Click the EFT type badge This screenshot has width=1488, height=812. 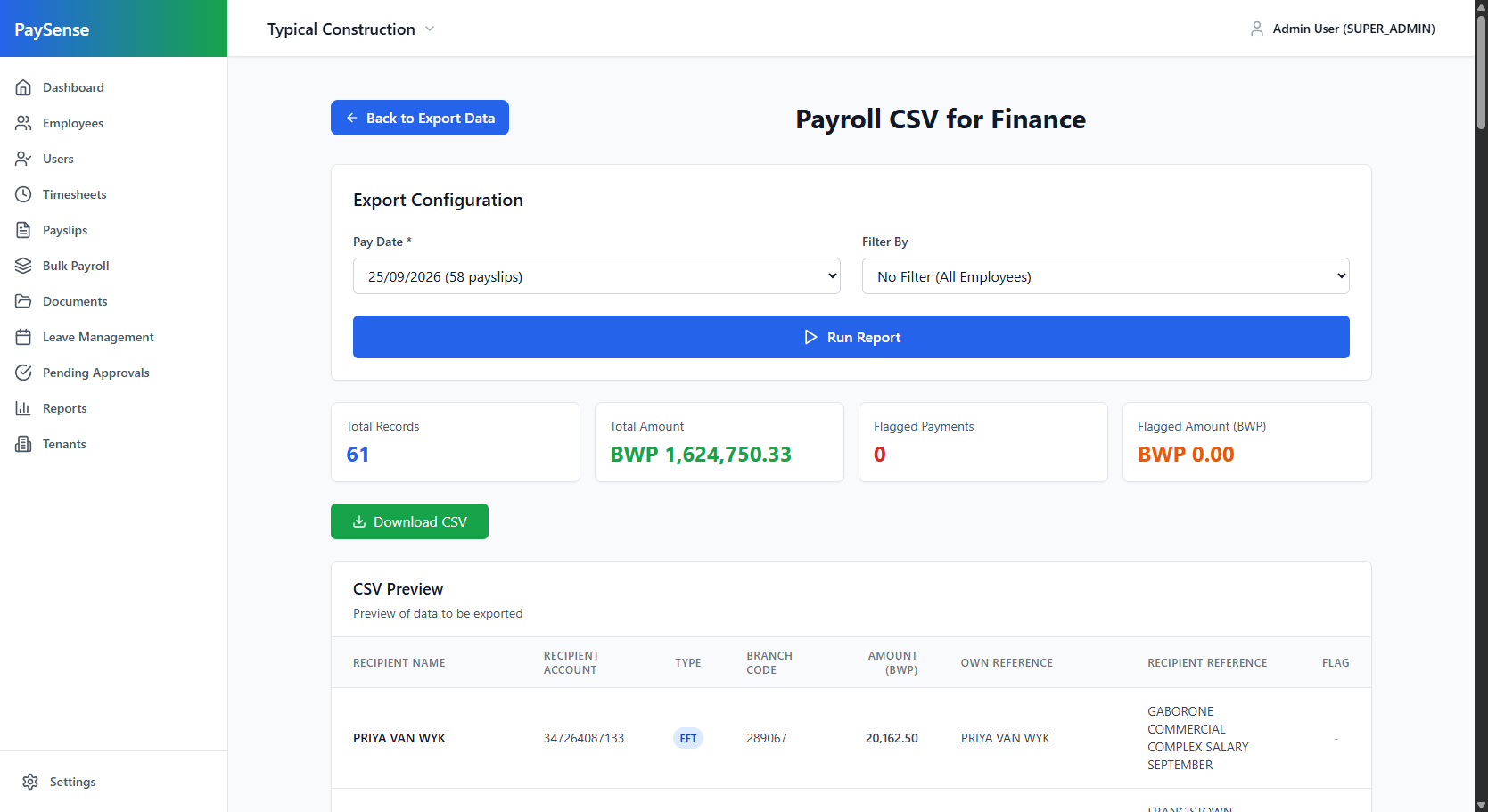pyautogui.click(x=688, y=738)
